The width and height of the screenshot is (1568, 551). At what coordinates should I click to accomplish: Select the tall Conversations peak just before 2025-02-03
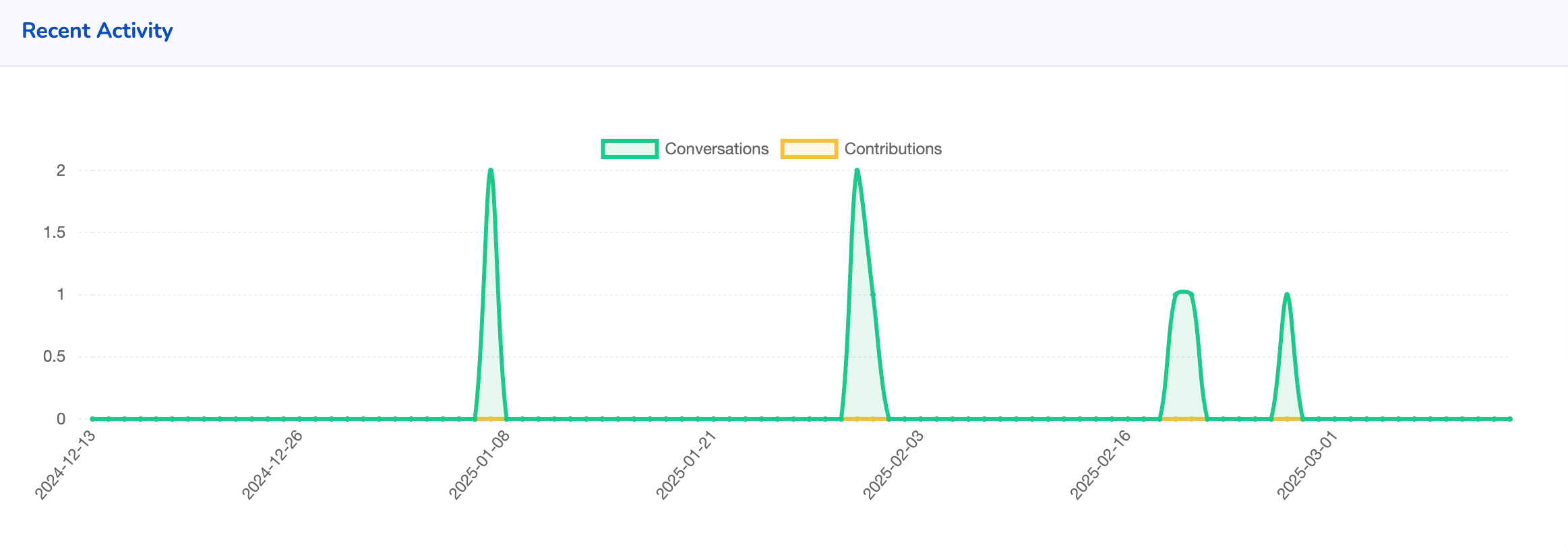click(857, 171)
